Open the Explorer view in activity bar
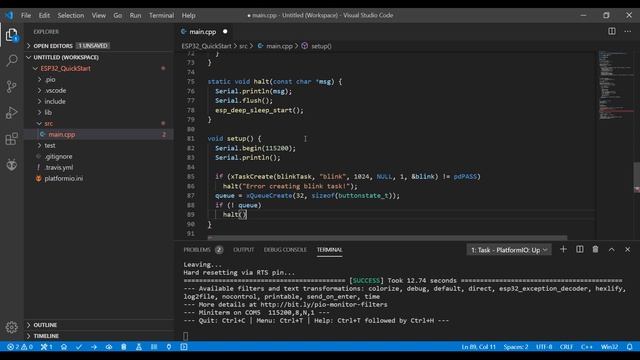This screenshot has width=640, height=360. (11, 35)
